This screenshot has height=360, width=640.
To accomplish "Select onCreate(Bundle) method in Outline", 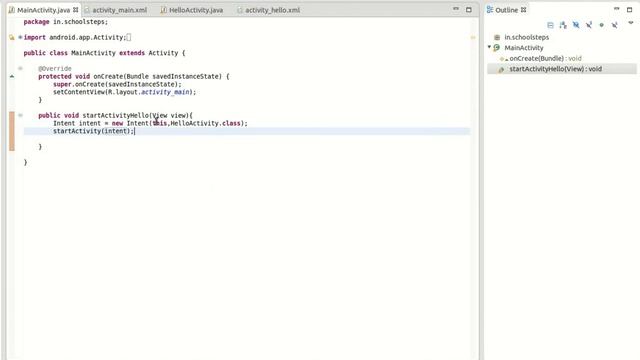I will pyautogui.click(x=545, y=58).
